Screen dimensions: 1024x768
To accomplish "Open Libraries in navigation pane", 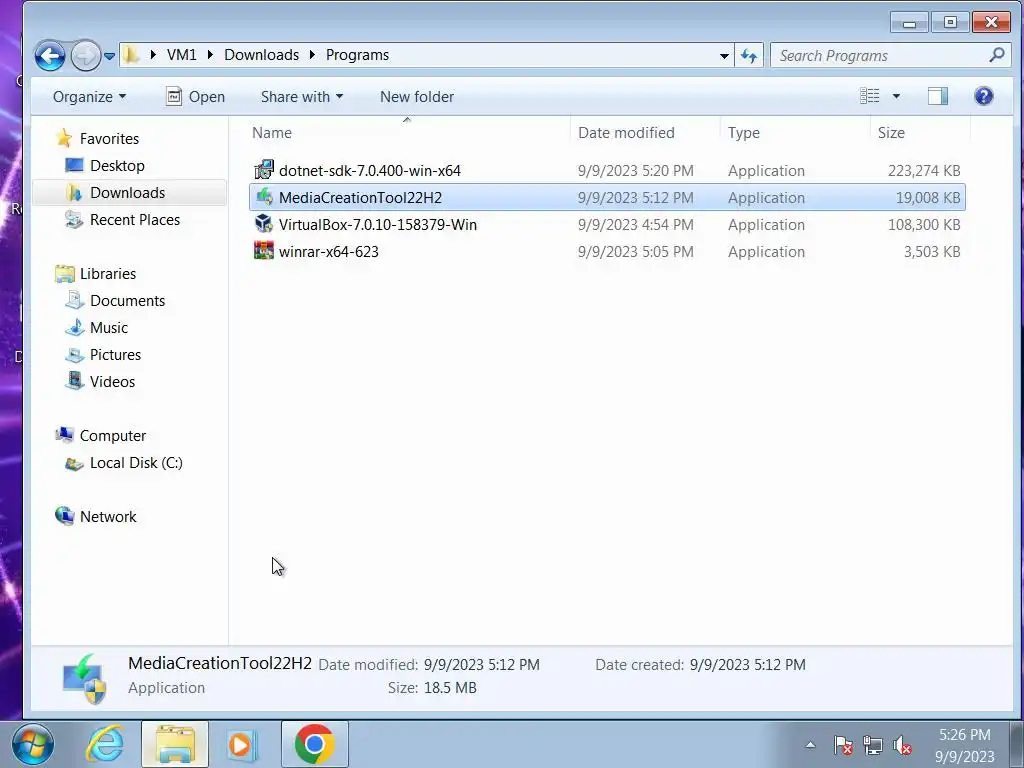I will pyautogui.click(x=108, y=274).
